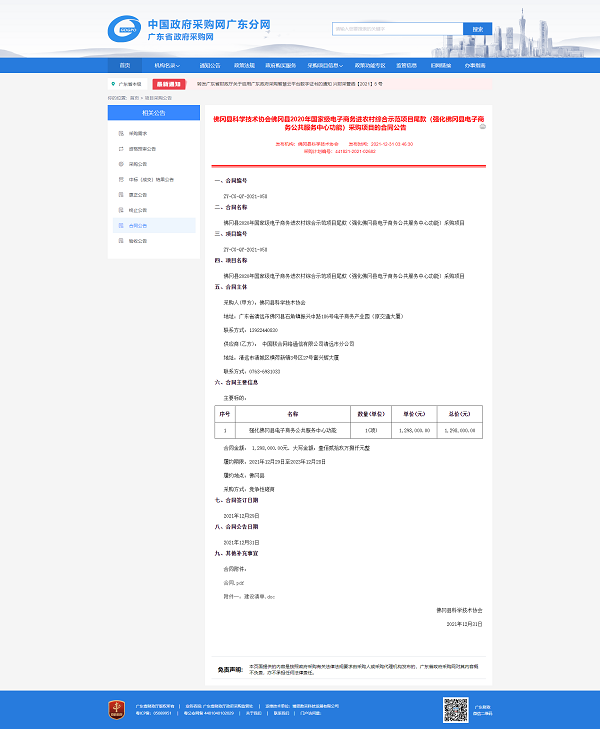Viewport: 600px width, 729px height.
Task: Click the 发布时间 2021-12-31 text
Action: point(381,144)
